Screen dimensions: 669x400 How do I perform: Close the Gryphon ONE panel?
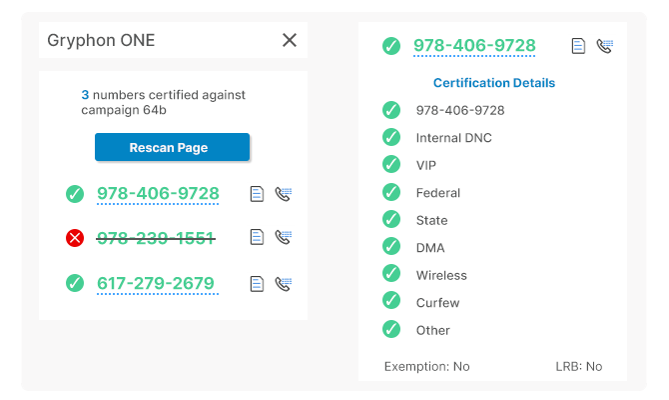(289, 41)
